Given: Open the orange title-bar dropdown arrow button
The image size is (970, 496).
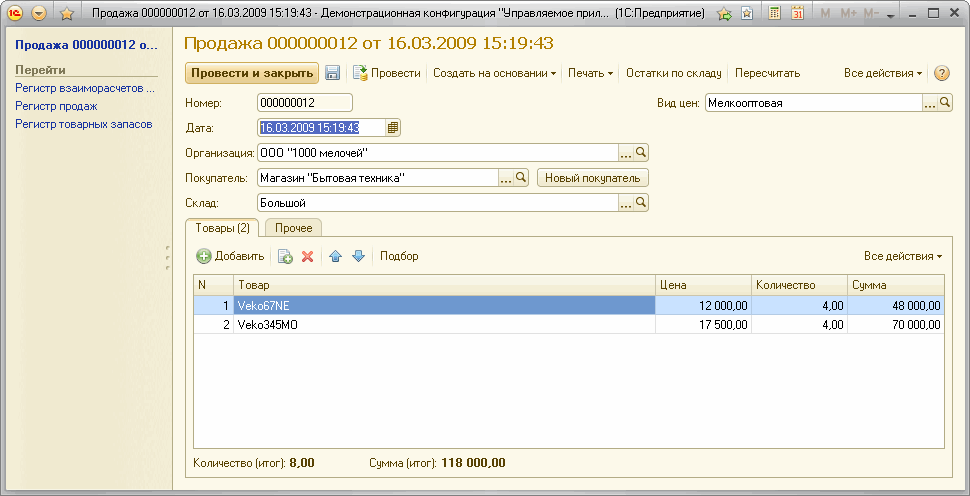Looking at the screenshot, I should coord(38,13).
